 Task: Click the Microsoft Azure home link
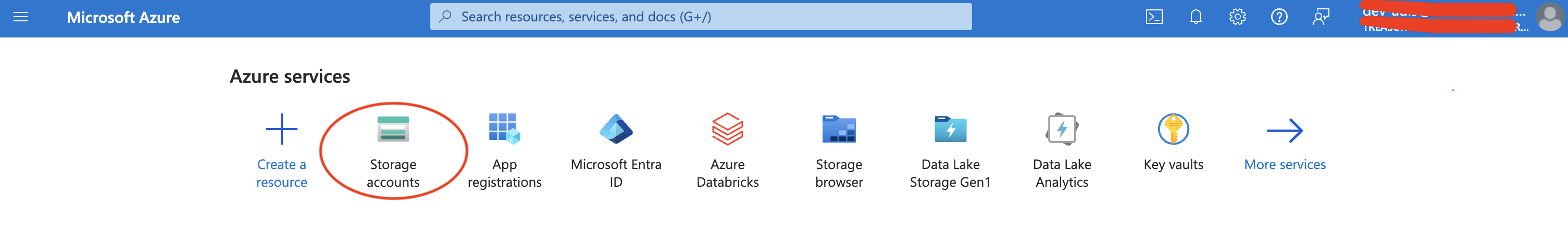(123, 17)
